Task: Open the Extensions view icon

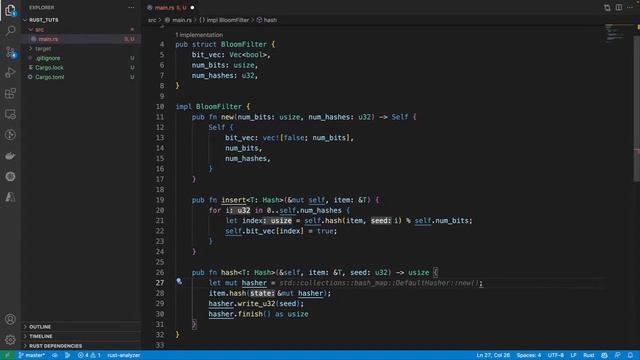Action: [x=10, y=93]
